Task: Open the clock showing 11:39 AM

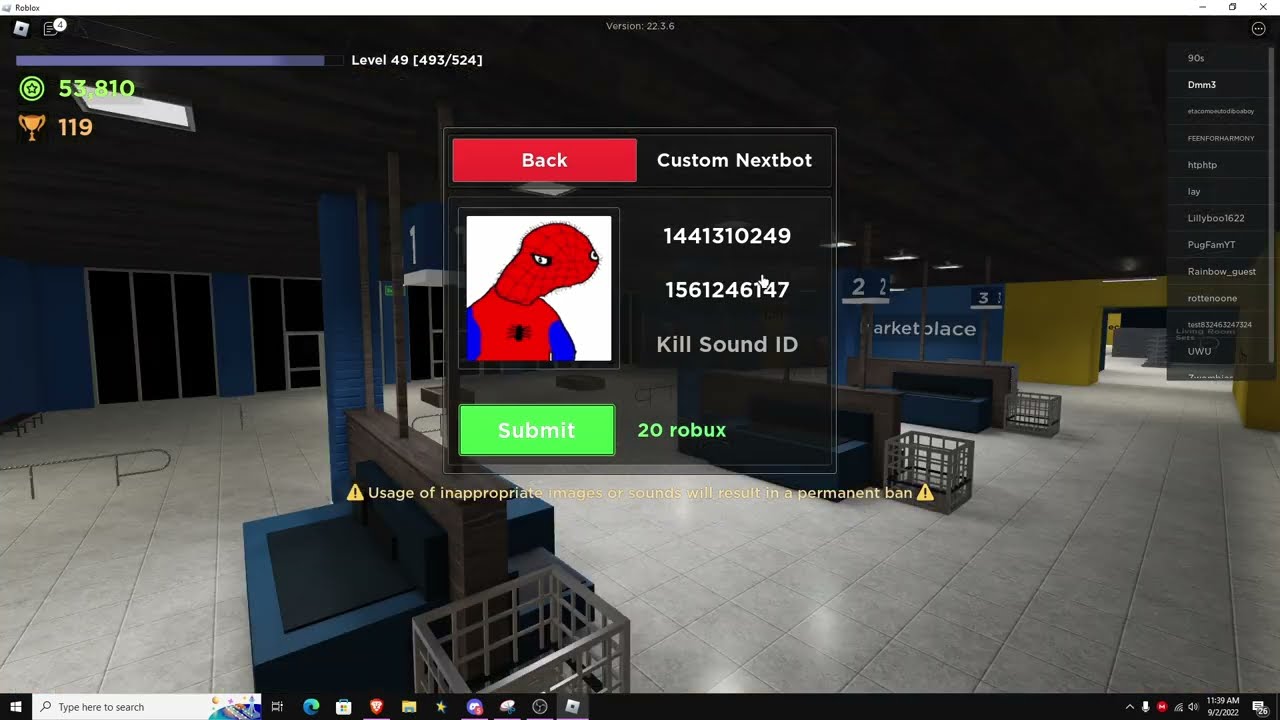Action: 1223,707
